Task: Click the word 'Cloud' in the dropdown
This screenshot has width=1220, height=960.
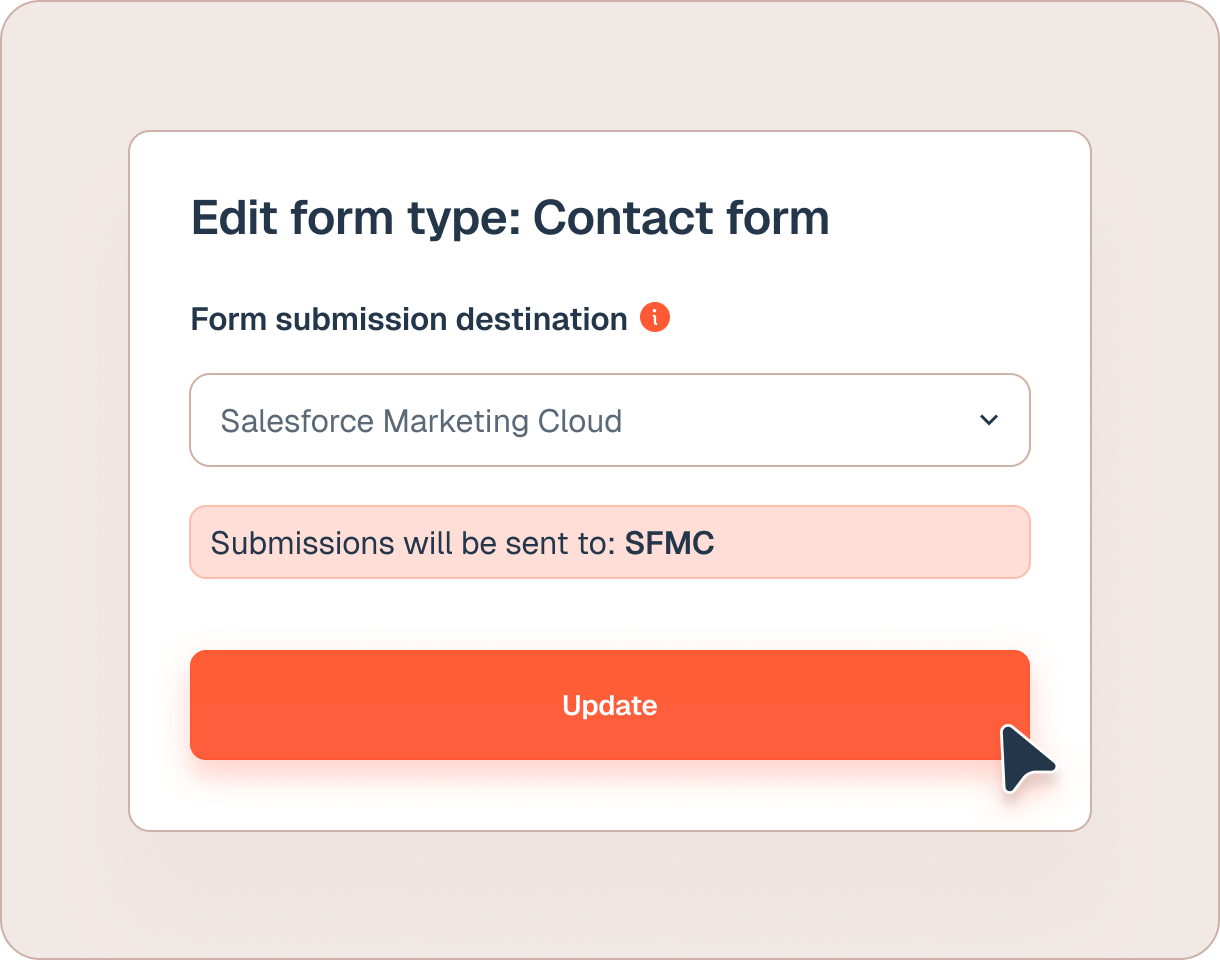Action: tap(580, 421)
